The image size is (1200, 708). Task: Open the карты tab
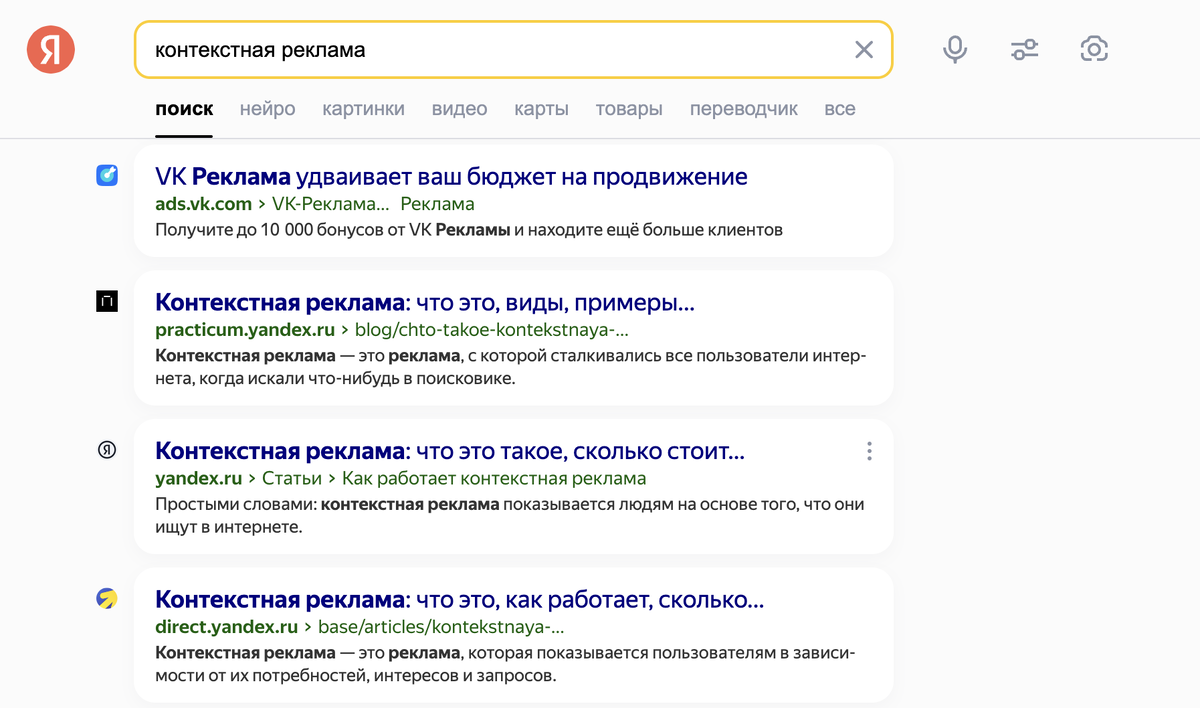[x=541, y=109]
